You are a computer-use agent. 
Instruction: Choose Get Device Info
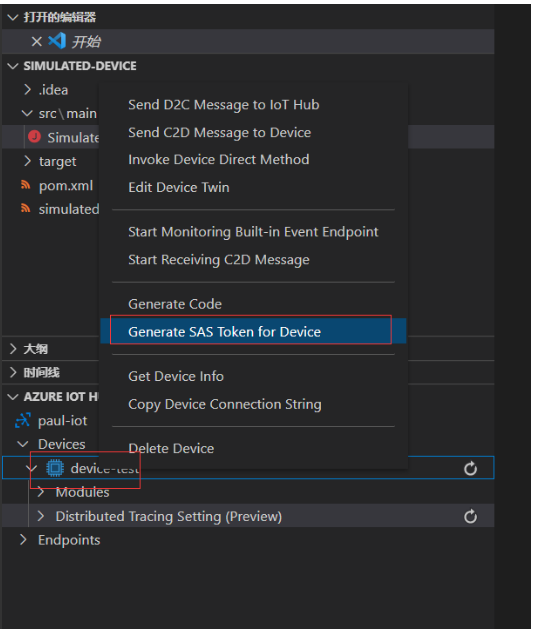tap(176, 376)
